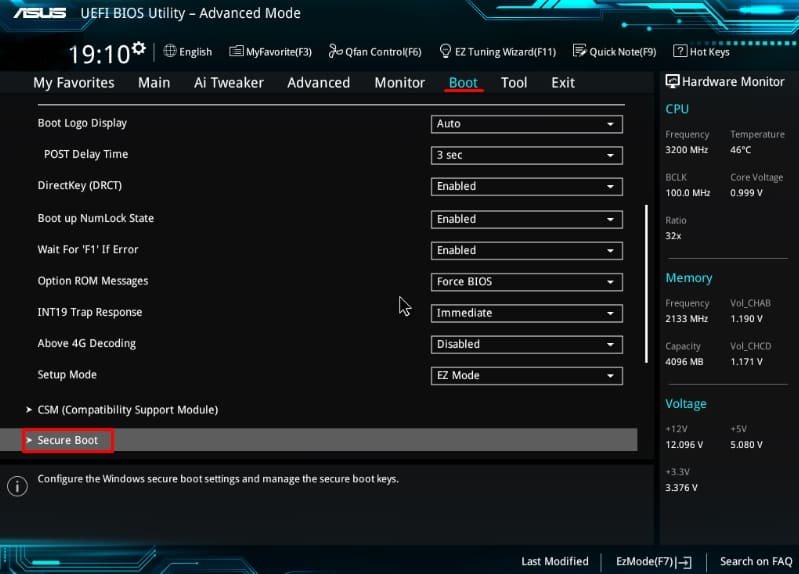The height and width of the screenshot is (574, 799).
Task: Open Boot up NumLock State dropdown
Action: click(x=526, y=219)
